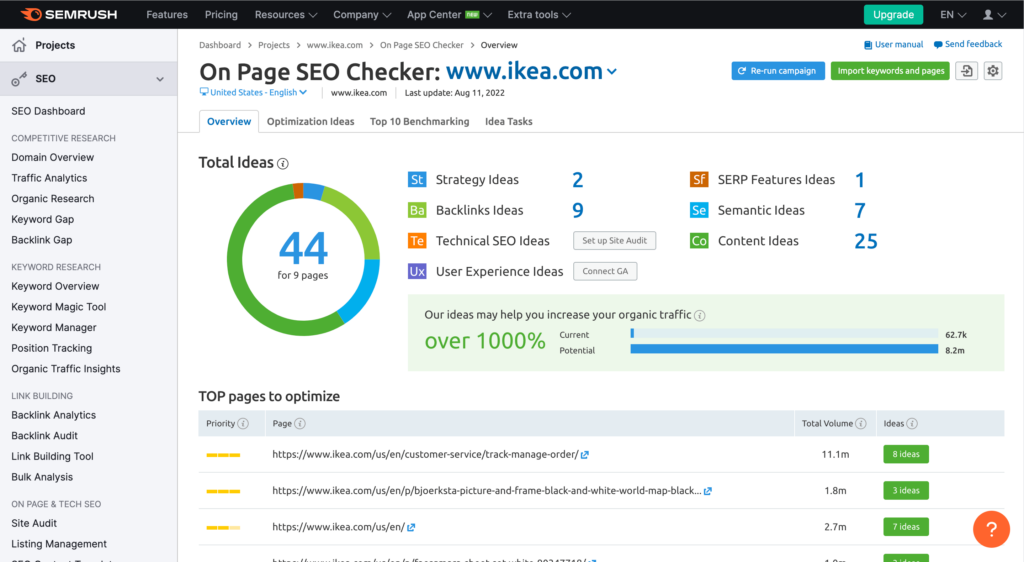Click Dashboard in the breadcrumb
This screenshot has height=562, width=1024.
click(x=220, y=45)
